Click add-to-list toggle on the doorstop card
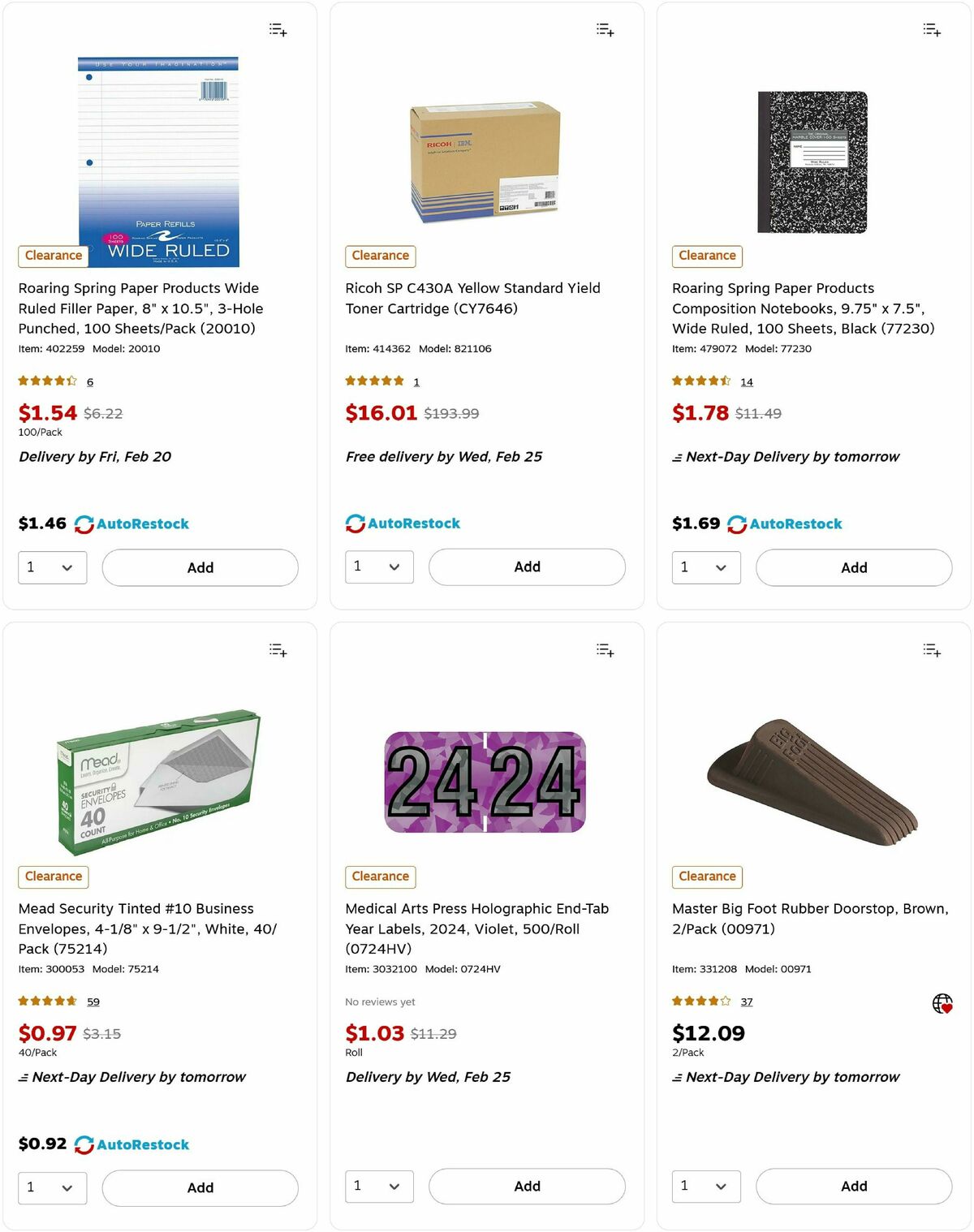The width and height of the screenshot is (974, 1232). [x=931, y=649]
